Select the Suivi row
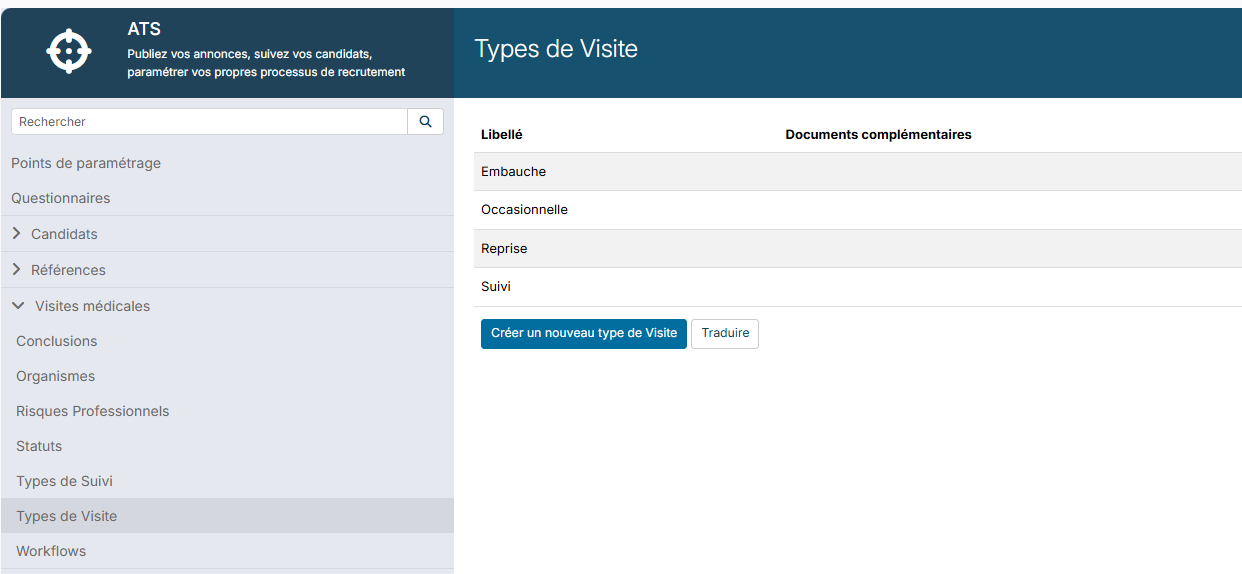The width and height of the screenshot is (1242, 574). 858,287
